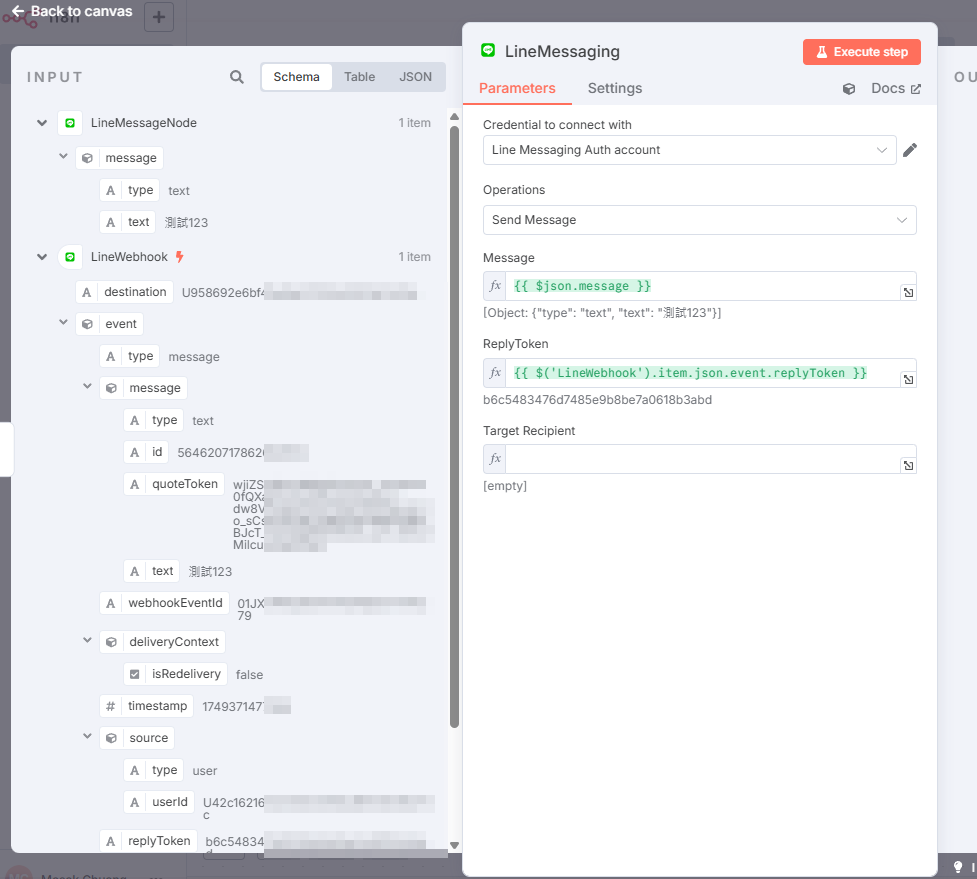
Task: Click into the Message expression field
Action: tap(702, 286)
